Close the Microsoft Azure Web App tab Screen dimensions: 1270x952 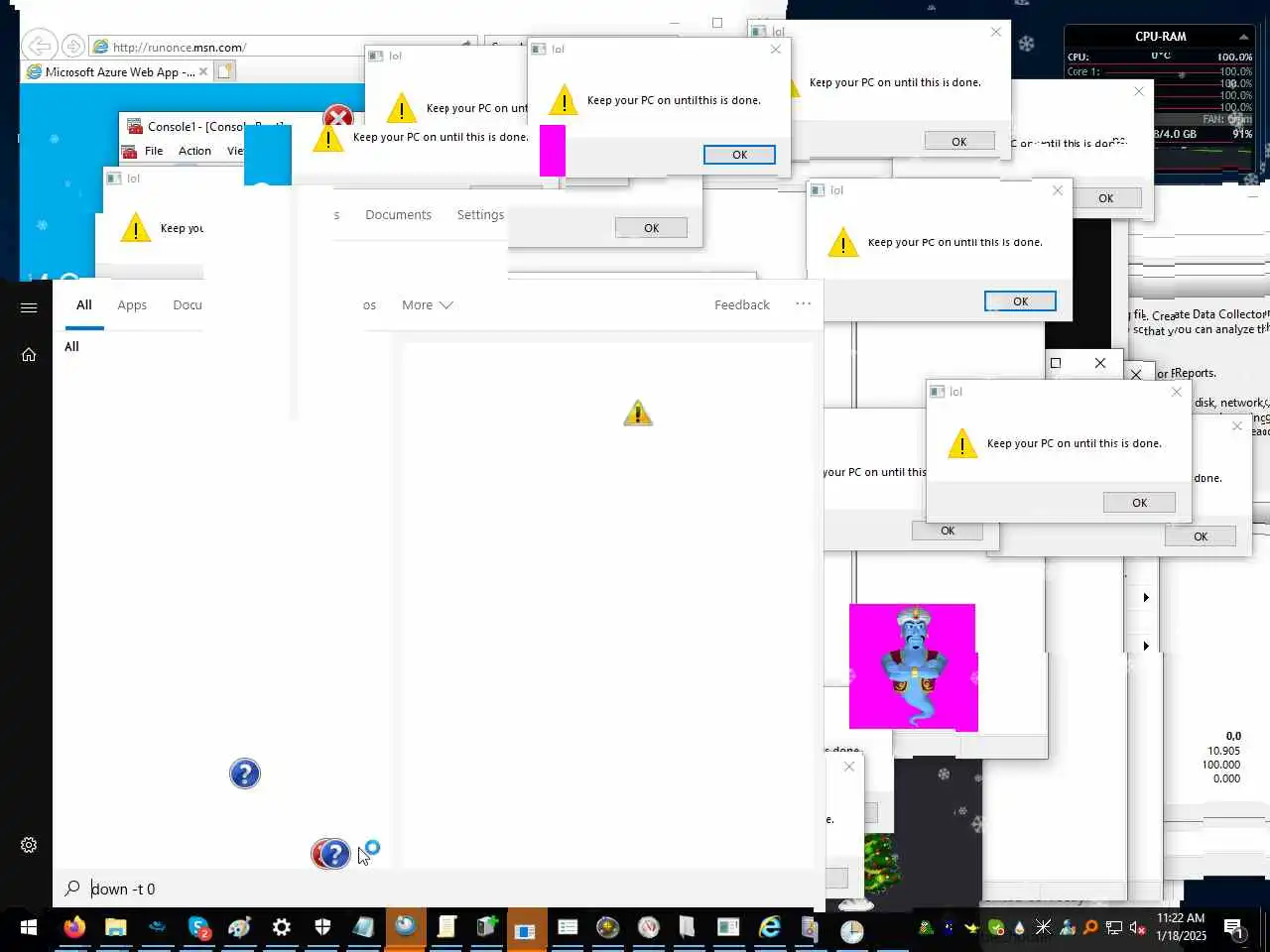pos(203,71)
